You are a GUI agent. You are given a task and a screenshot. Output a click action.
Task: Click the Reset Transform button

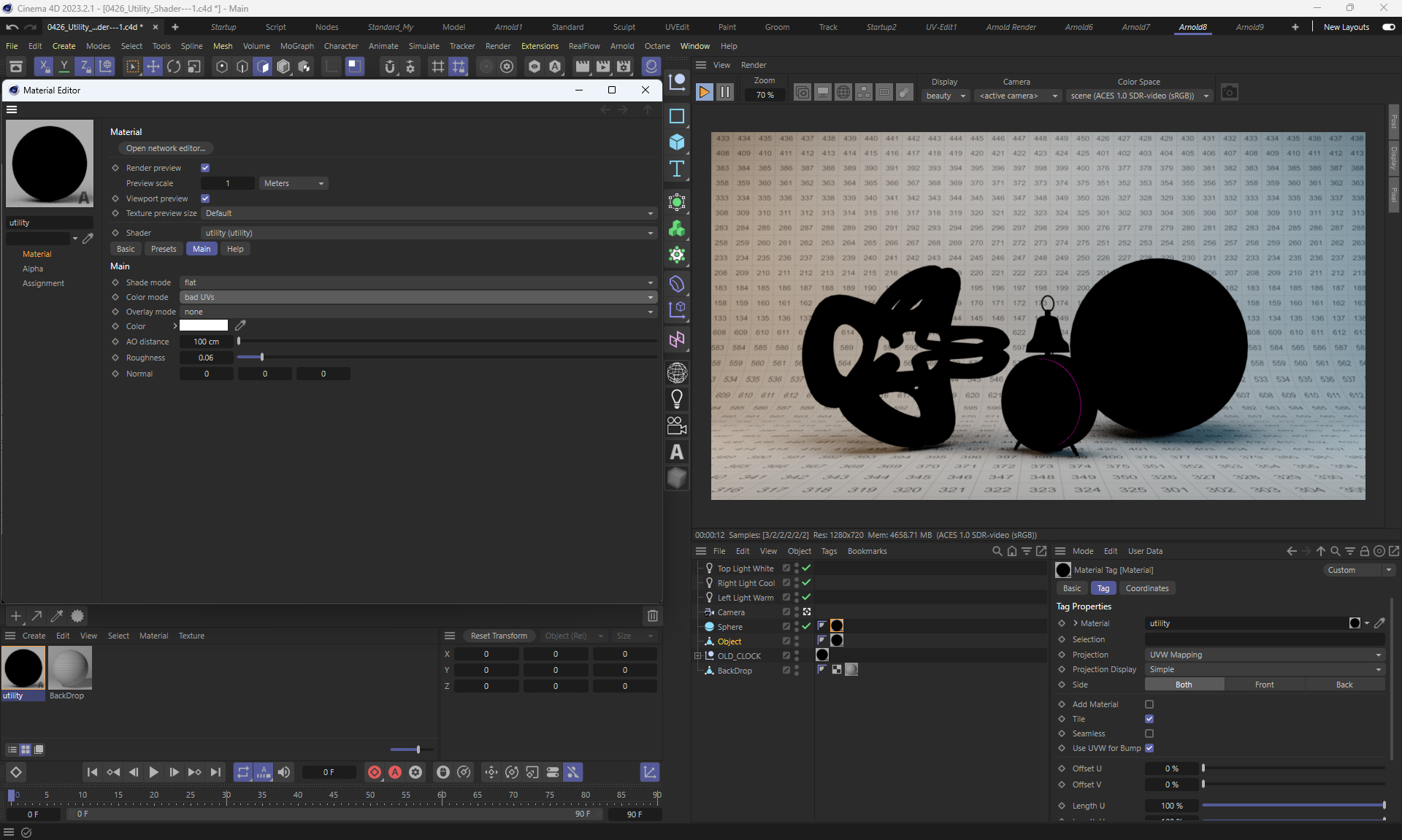(499, 636)
